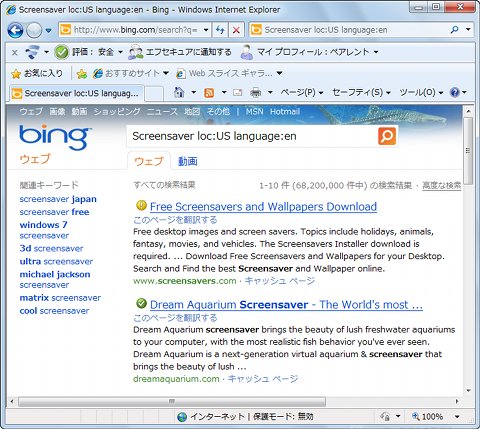Close the F-Secure toolbar with the X
480x429 pixels.
click(14, 52)
